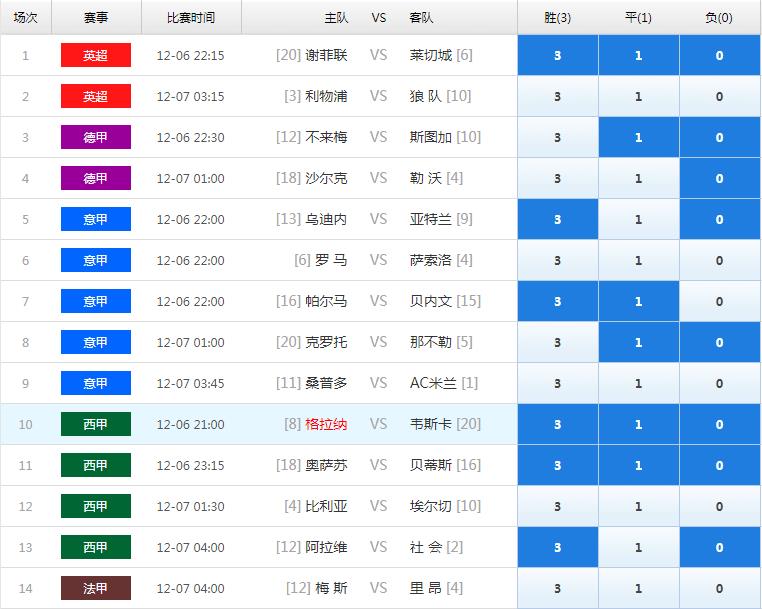This screenshot has height=609, width=762.
Task: Click the 英超 badge in match 1
Action: tap(96, 55)
